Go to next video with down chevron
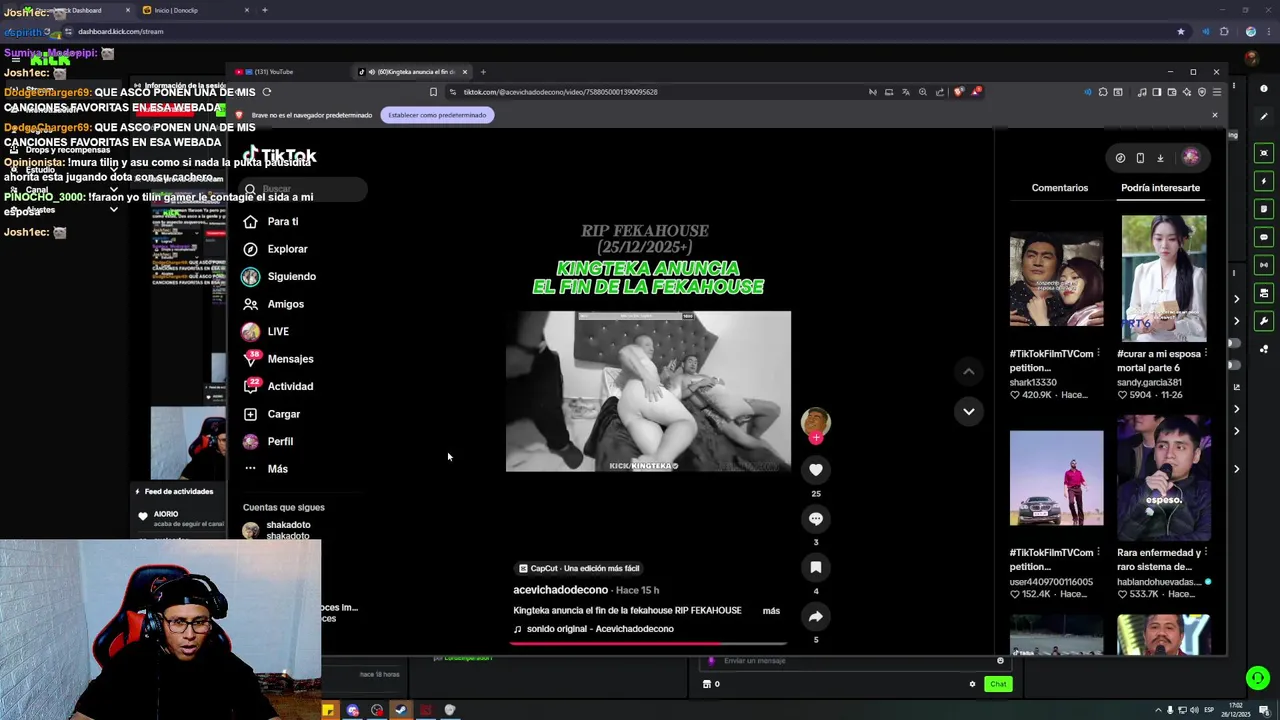 (x=968, y=411)
